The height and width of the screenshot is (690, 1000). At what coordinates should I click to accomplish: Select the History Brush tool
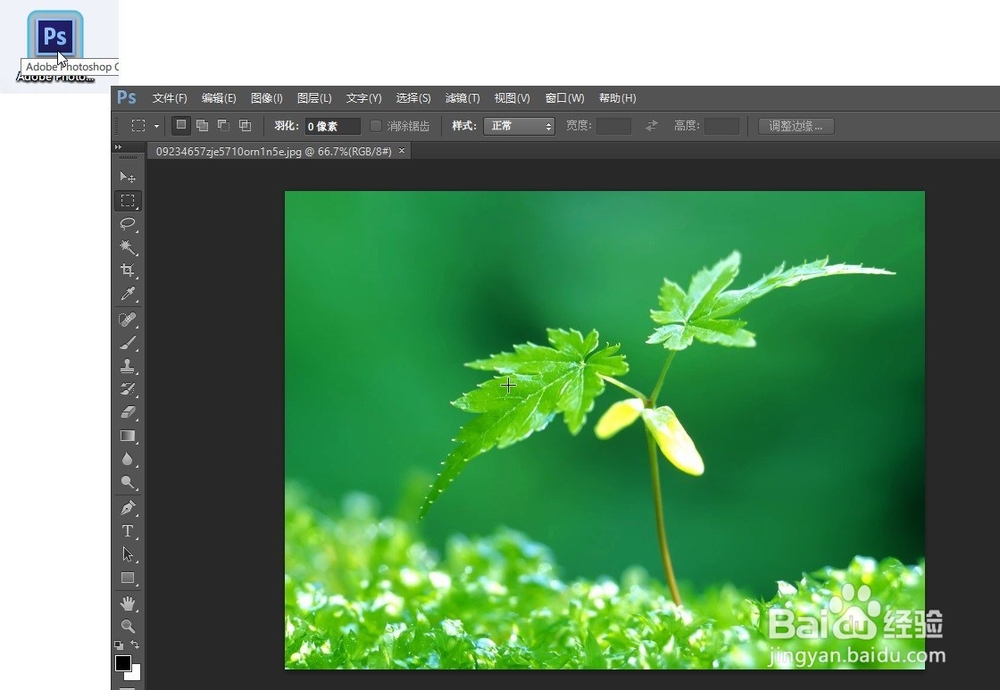point(128,389)
